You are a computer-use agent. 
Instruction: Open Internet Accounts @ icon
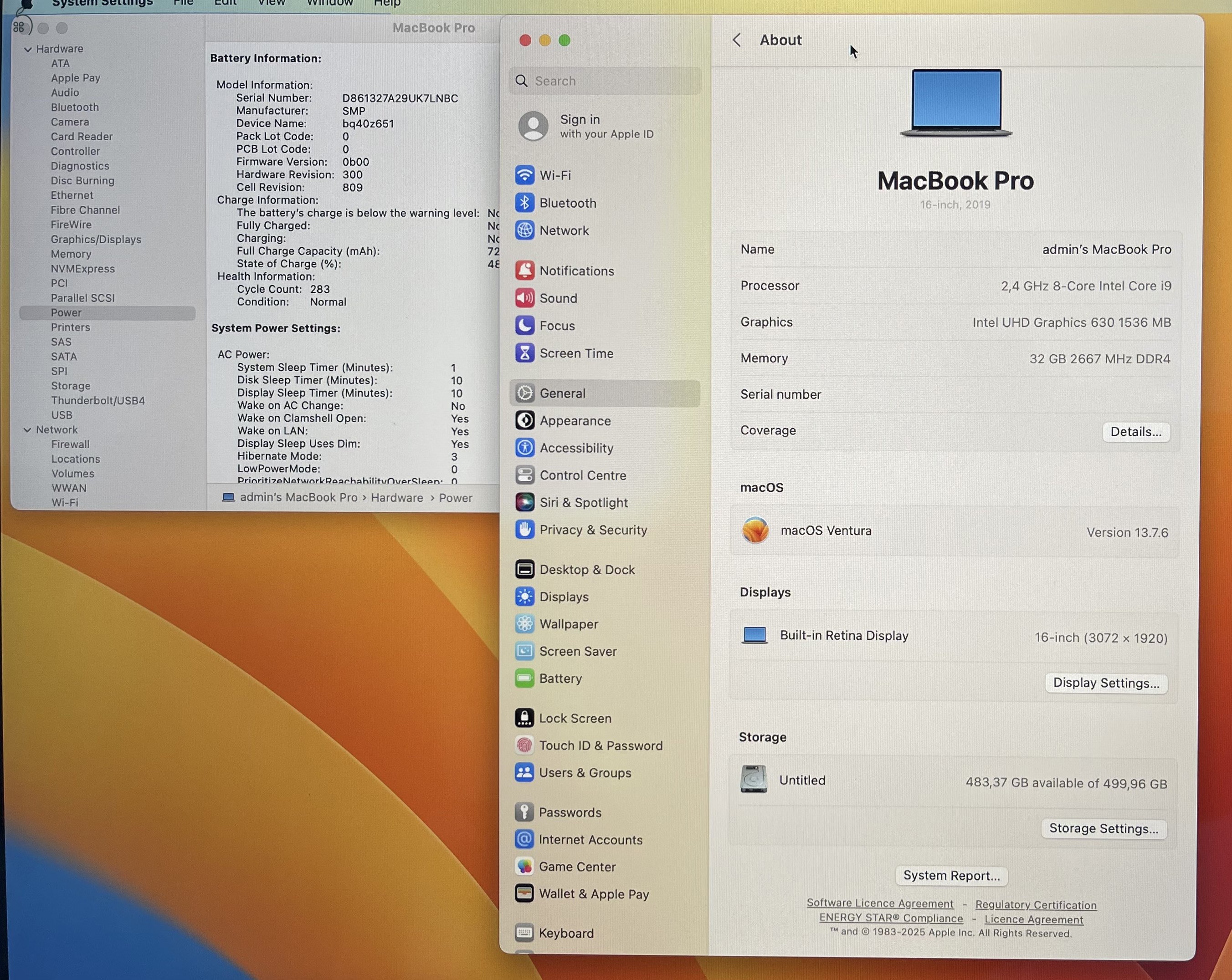(x=524, y=839)
